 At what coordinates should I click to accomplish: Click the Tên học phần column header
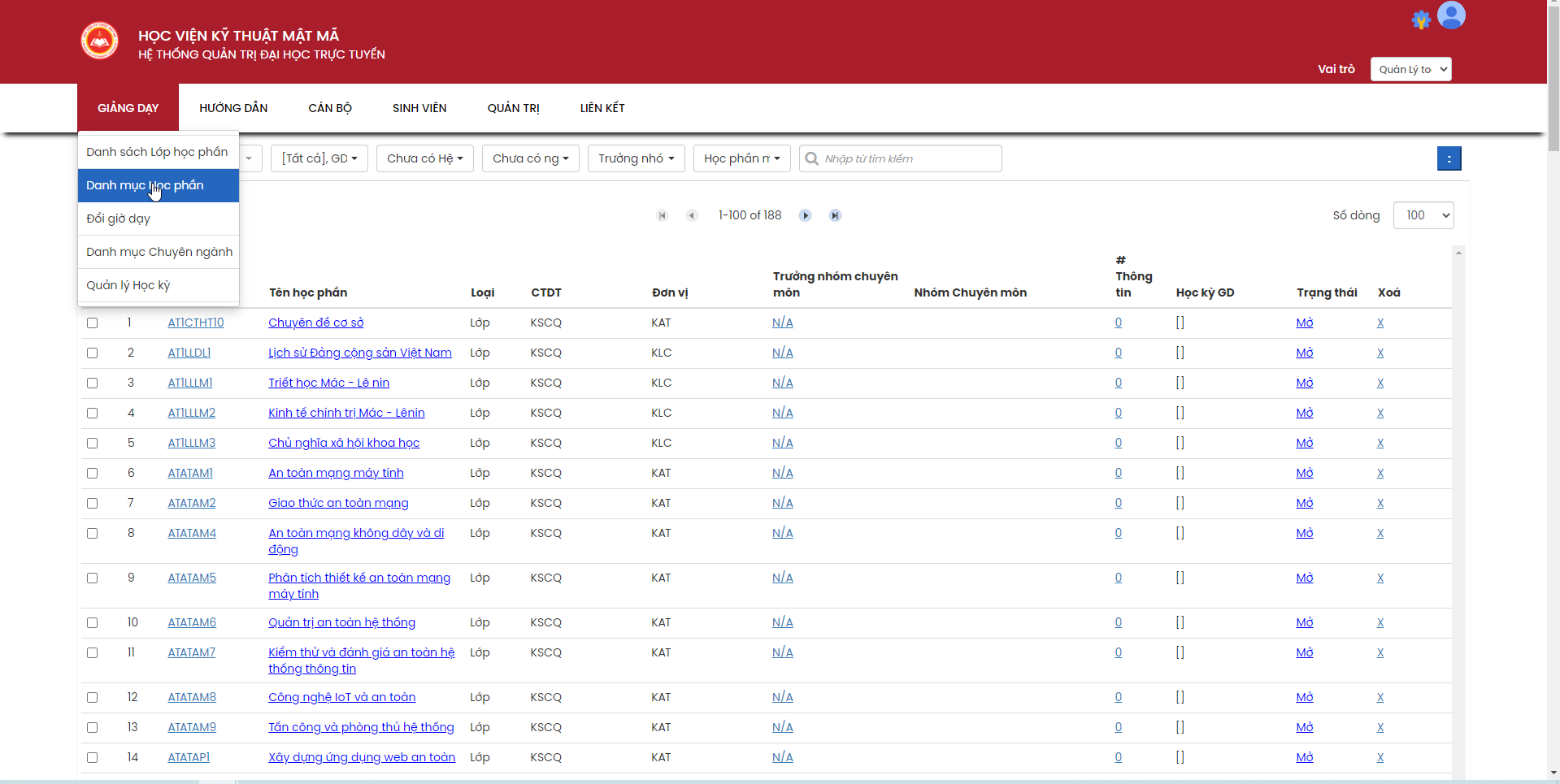[308, 292]
